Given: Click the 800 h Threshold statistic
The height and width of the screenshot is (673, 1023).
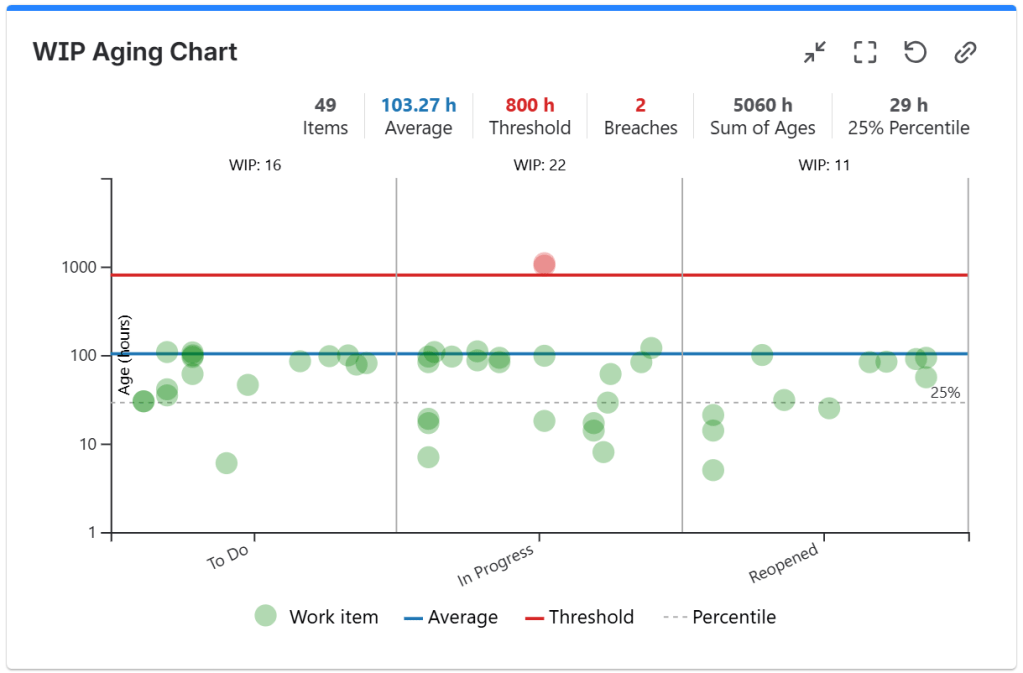Looking at the screenshot, I should [529, 116].
